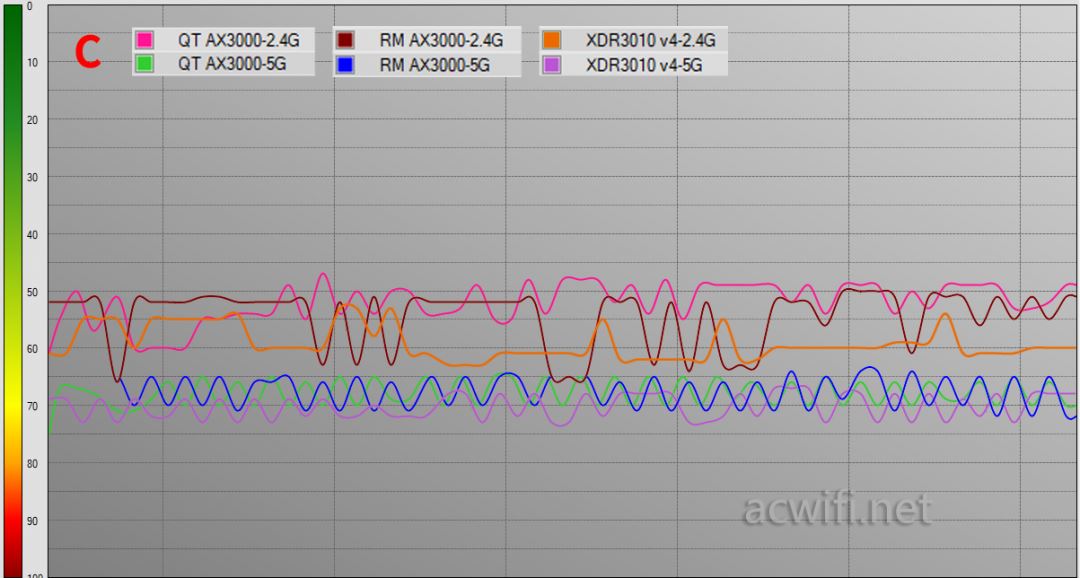Screen dimensions: 1080x578
Task: Click the '90' value on signal axis
Action: [32, 521]
